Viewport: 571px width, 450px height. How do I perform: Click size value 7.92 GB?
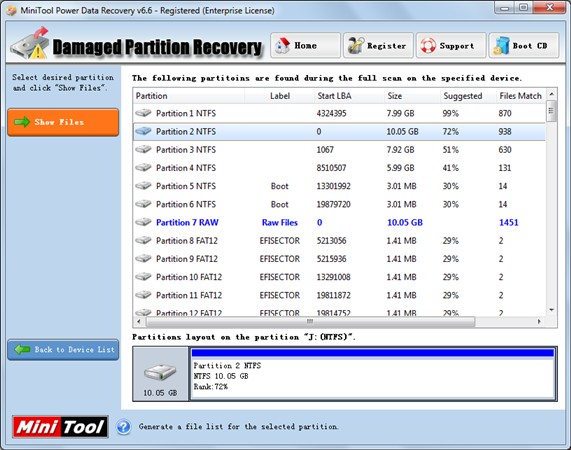pyautogui.click(x=401, y=150)
